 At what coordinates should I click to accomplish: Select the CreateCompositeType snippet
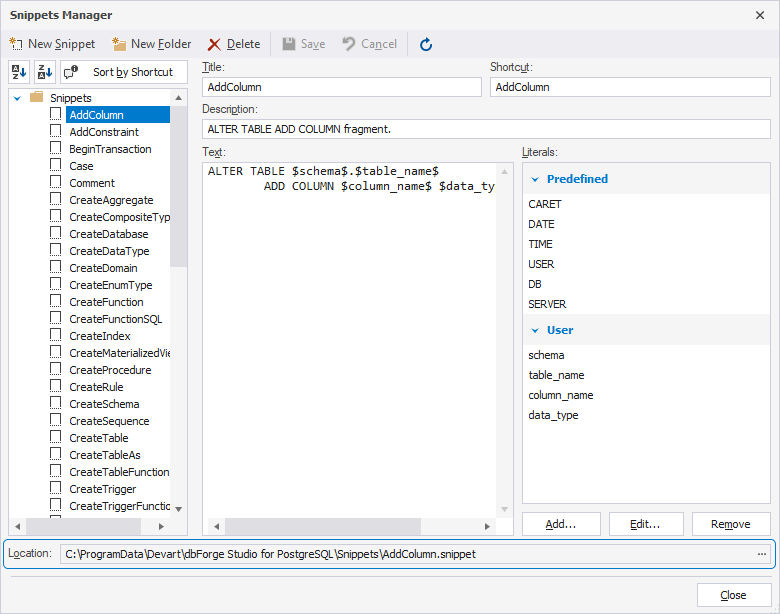click(x=119, y=217)
